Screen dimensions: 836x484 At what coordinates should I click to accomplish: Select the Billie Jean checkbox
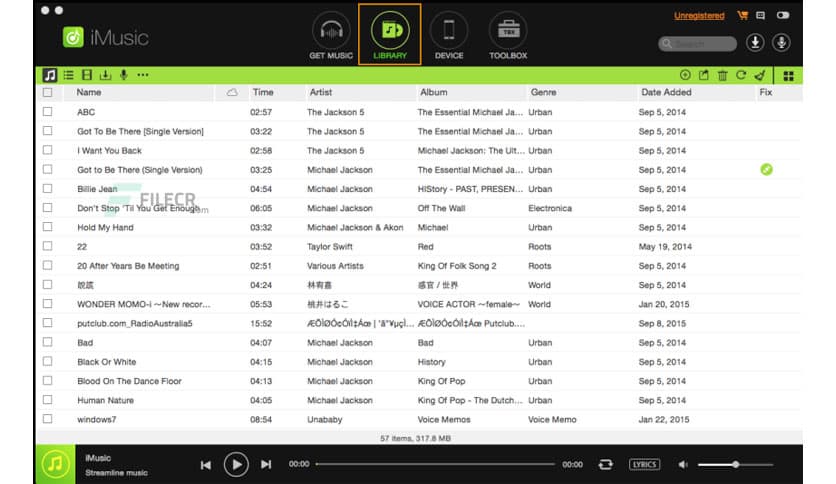tap(47, 188)
